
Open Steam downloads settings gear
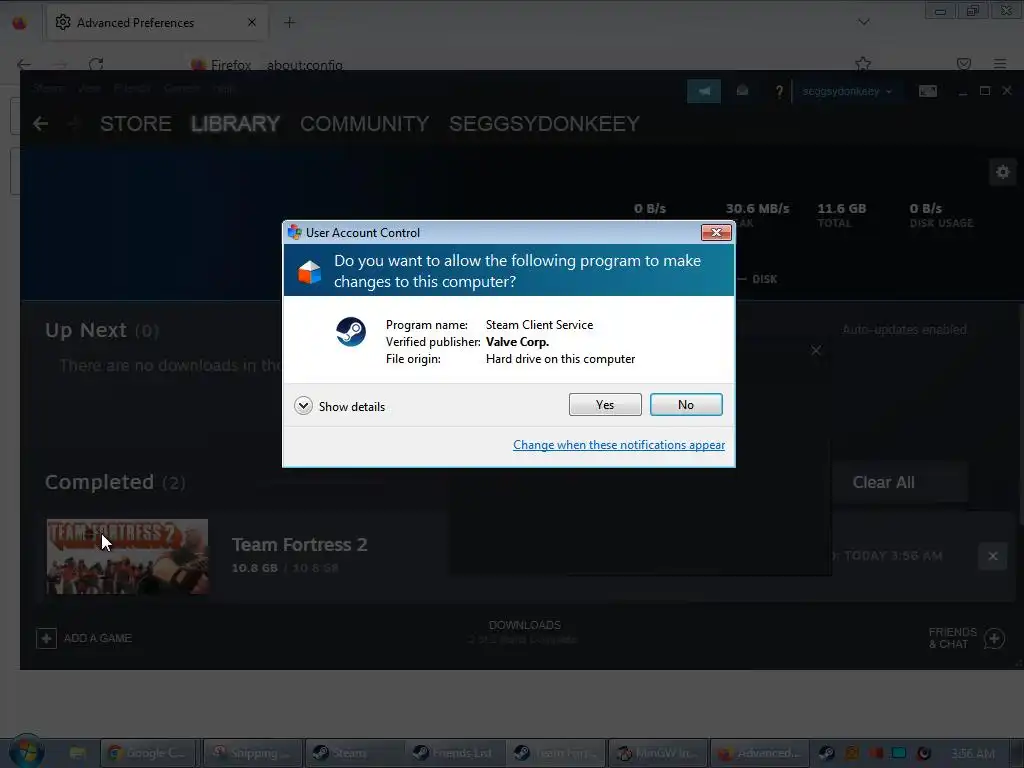(1002, 172)
